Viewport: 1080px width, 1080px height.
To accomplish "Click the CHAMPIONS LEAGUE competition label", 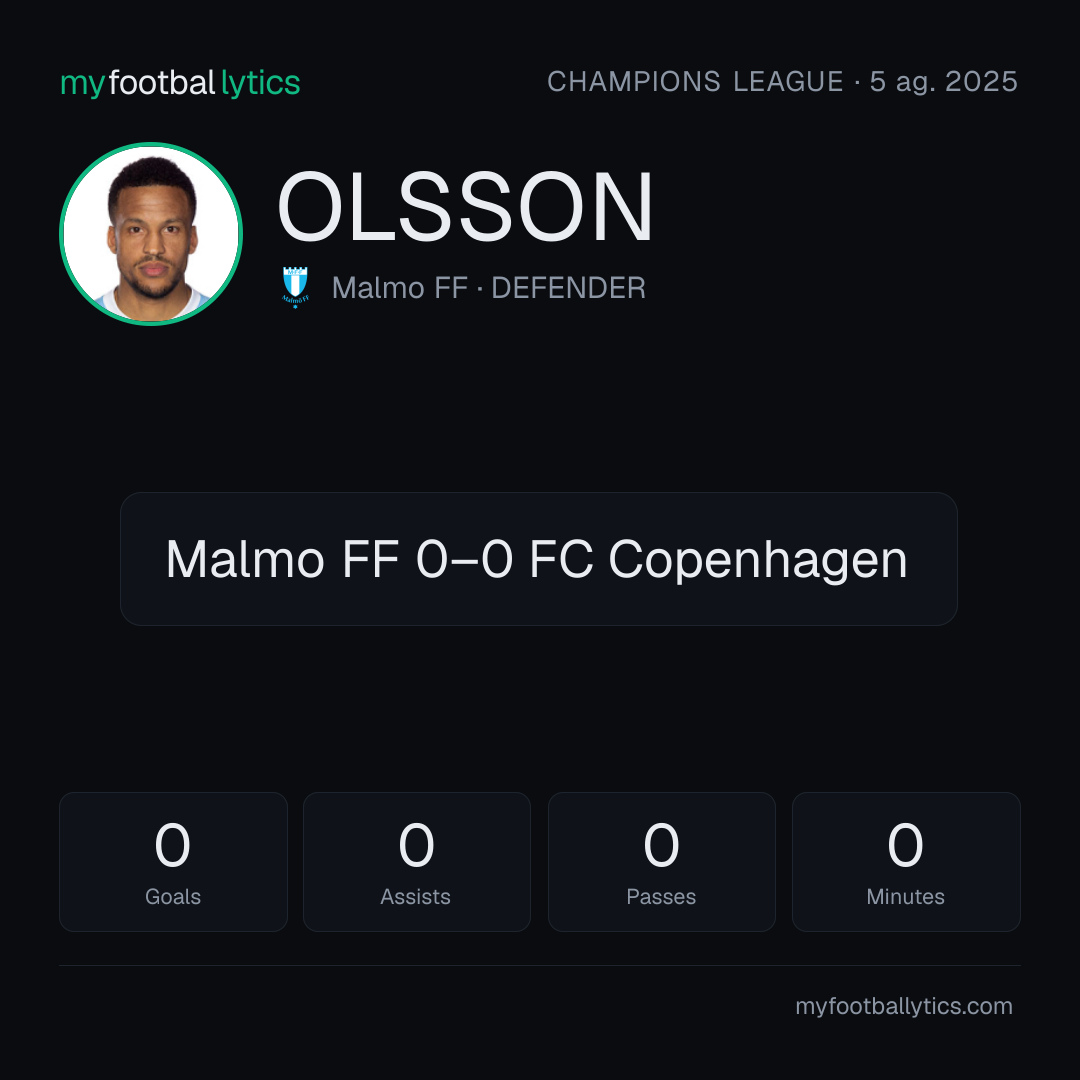I will (695, 81).
